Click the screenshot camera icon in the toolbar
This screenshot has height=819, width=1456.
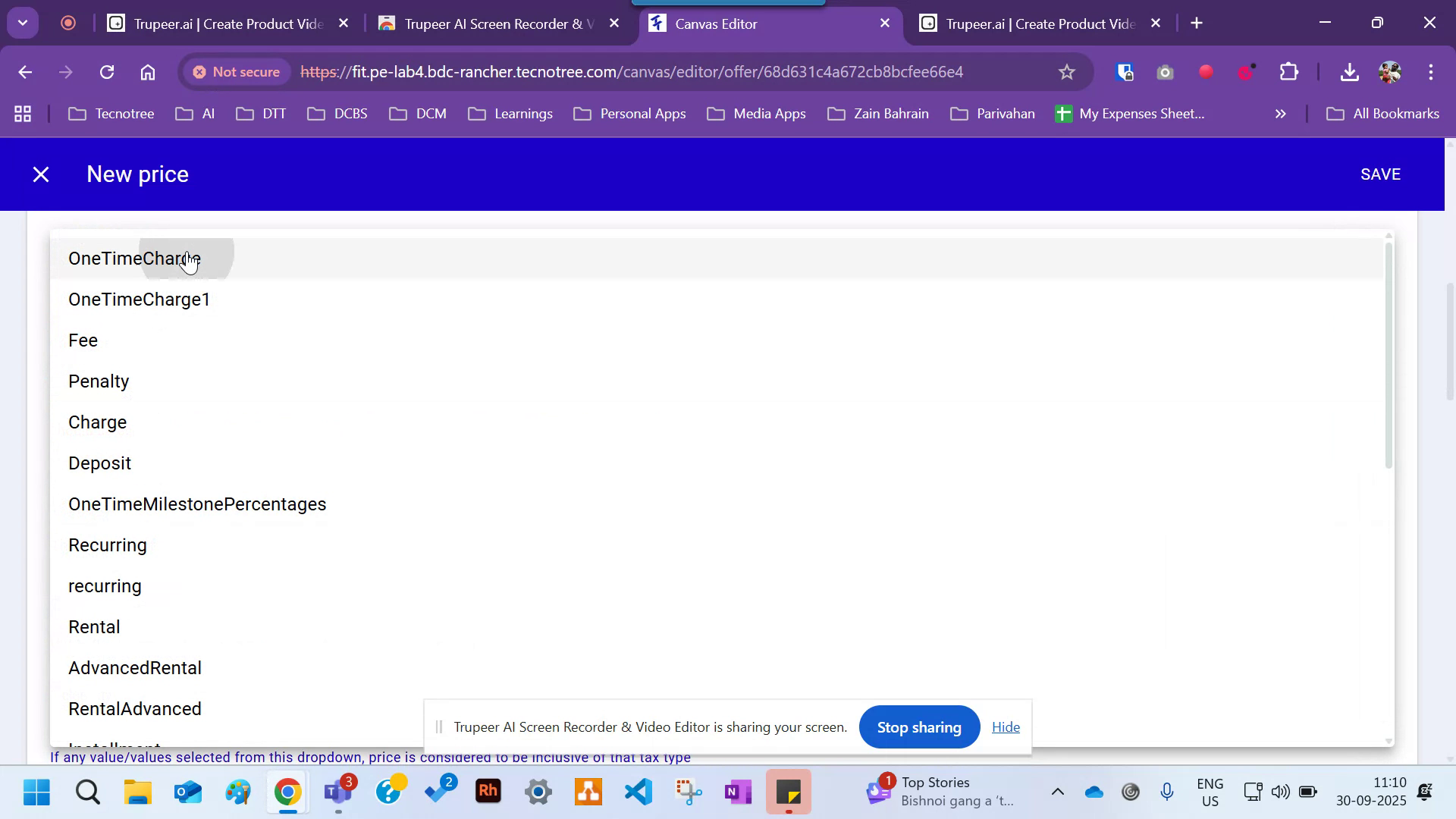pos(1165,72)
